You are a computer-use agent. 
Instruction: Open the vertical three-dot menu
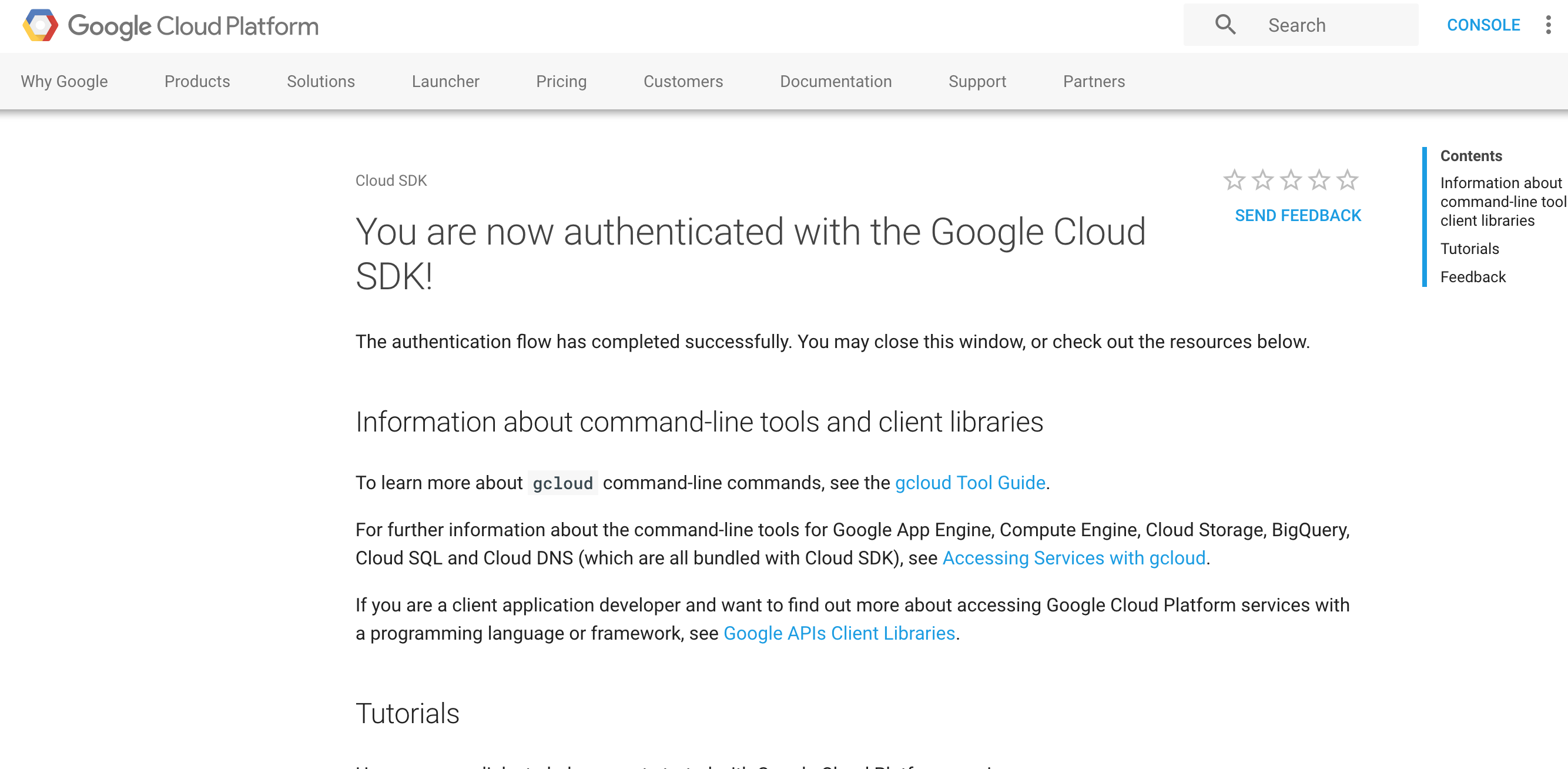coord(1548,25)
